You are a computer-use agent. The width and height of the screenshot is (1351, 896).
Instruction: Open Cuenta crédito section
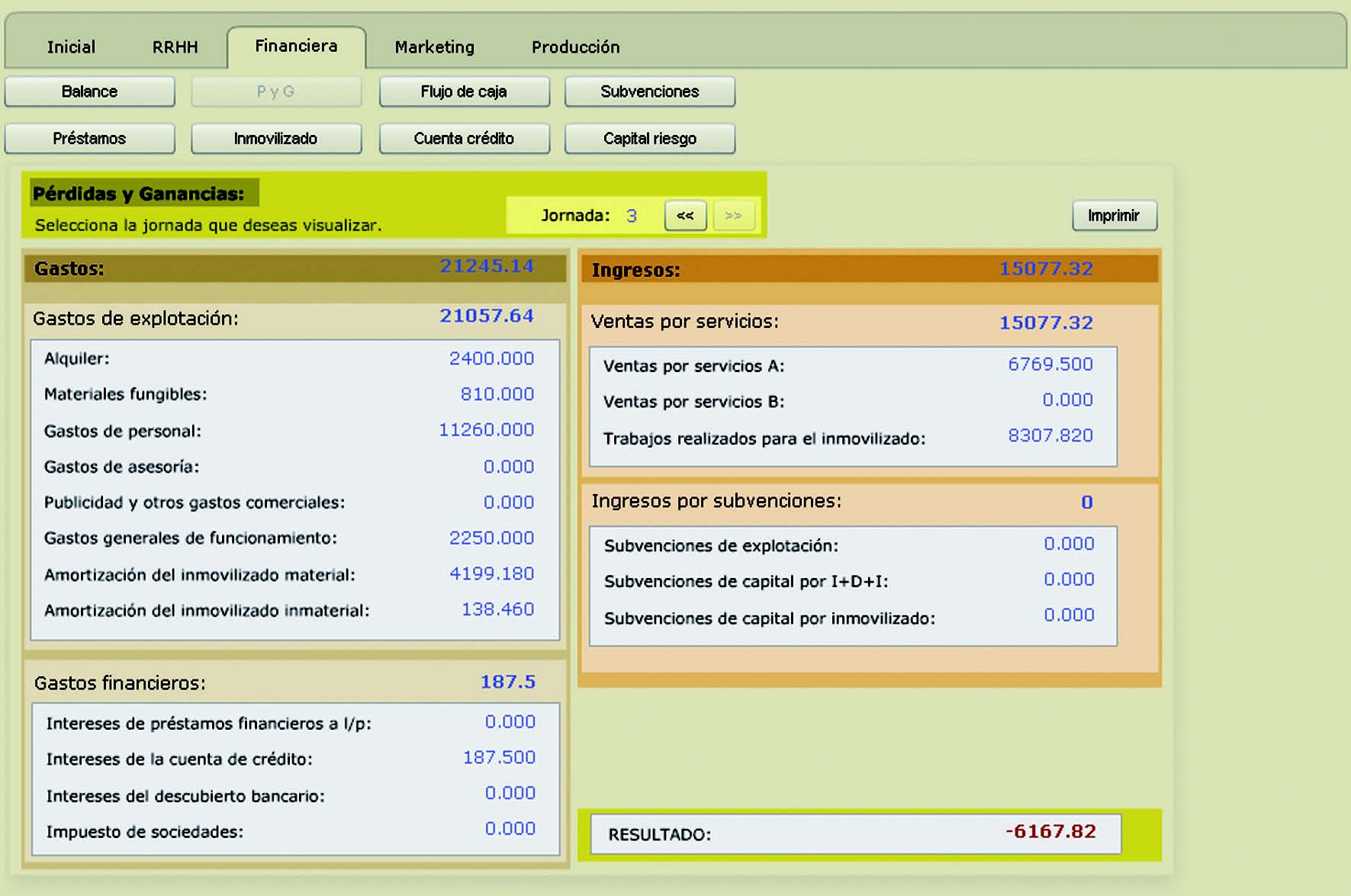click(464, 139)
